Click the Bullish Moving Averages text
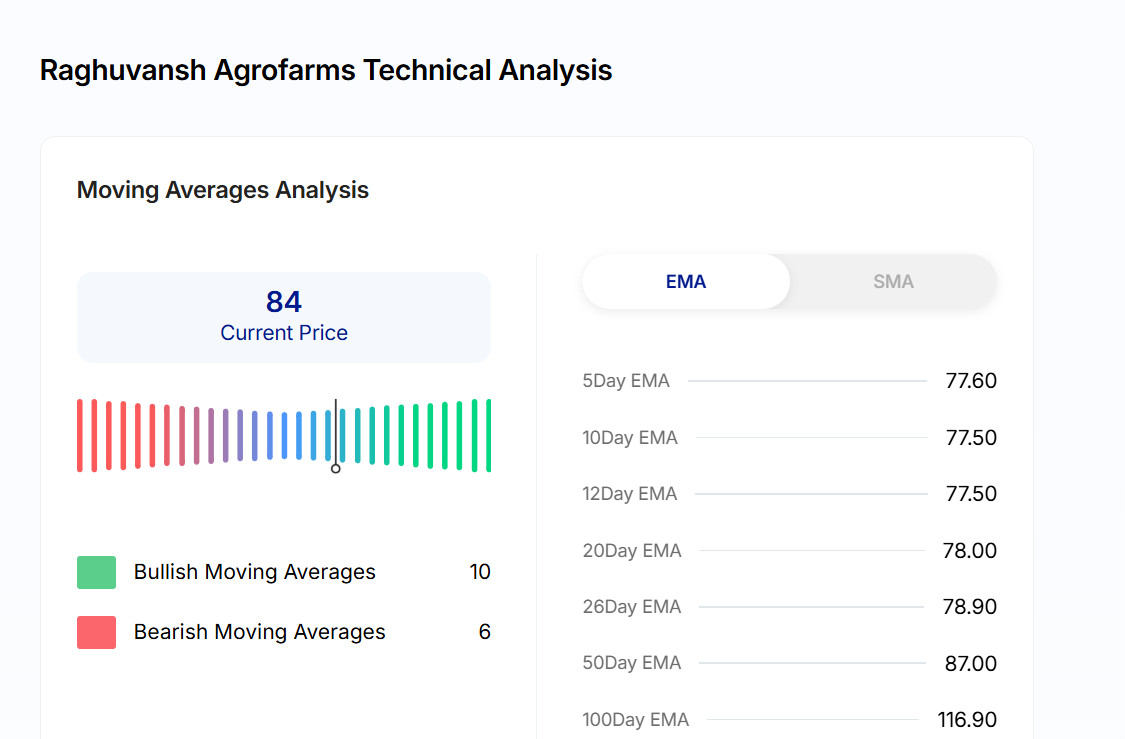This screenshot has width=1125, height=739. coord(255,572)
